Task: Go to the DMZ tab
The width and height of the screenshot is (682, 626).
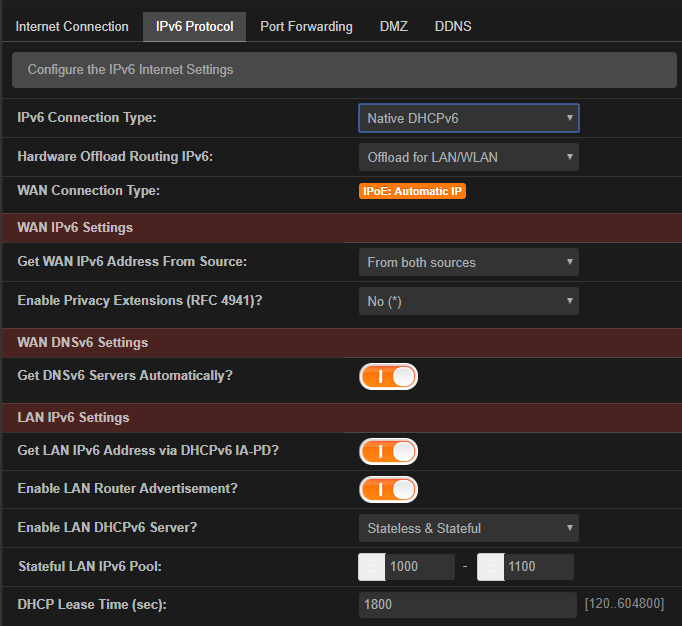Action: (x=394, y=27)
